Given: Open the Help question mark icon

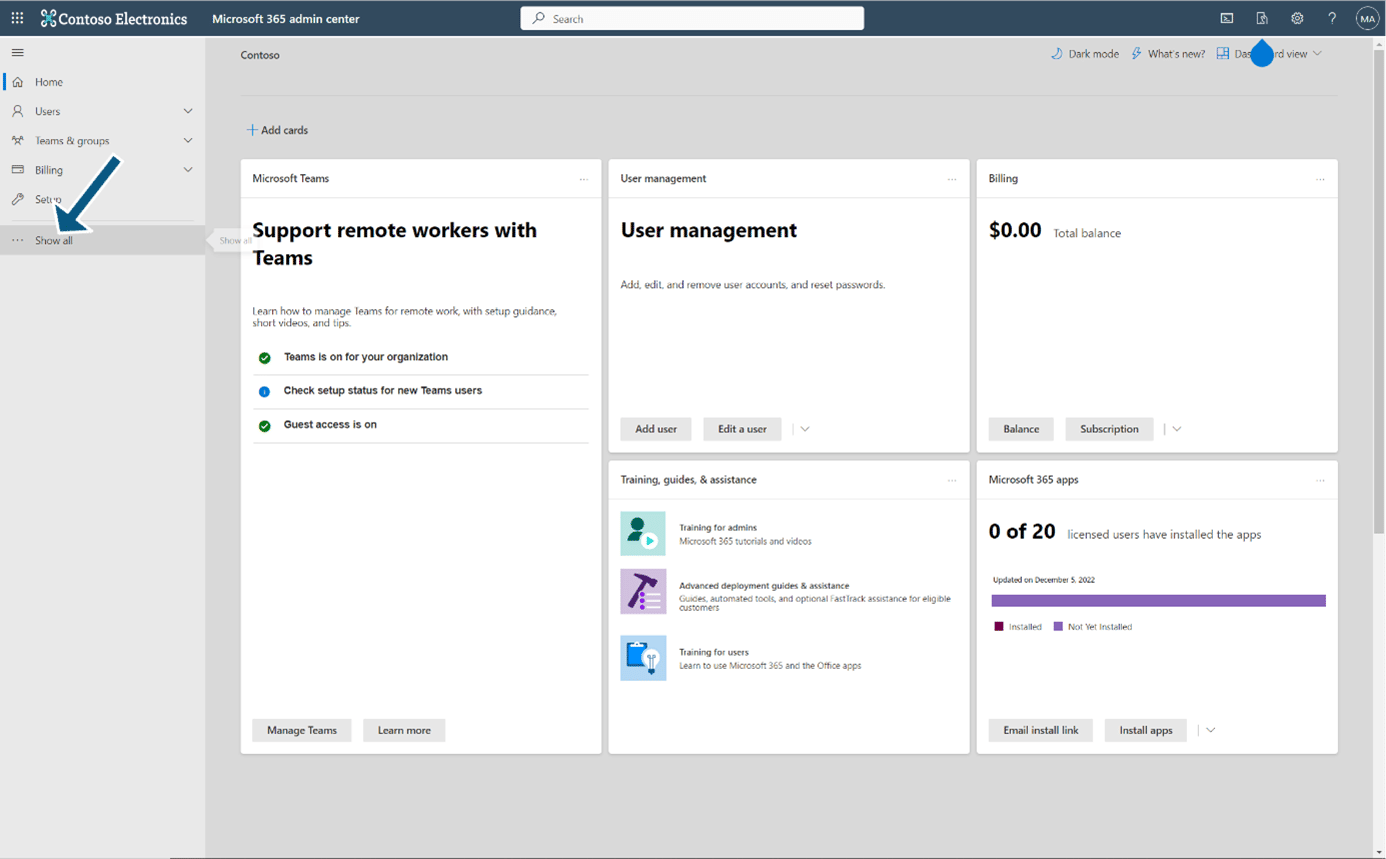Looking at the screenshot, I should tap(1332, 17).
